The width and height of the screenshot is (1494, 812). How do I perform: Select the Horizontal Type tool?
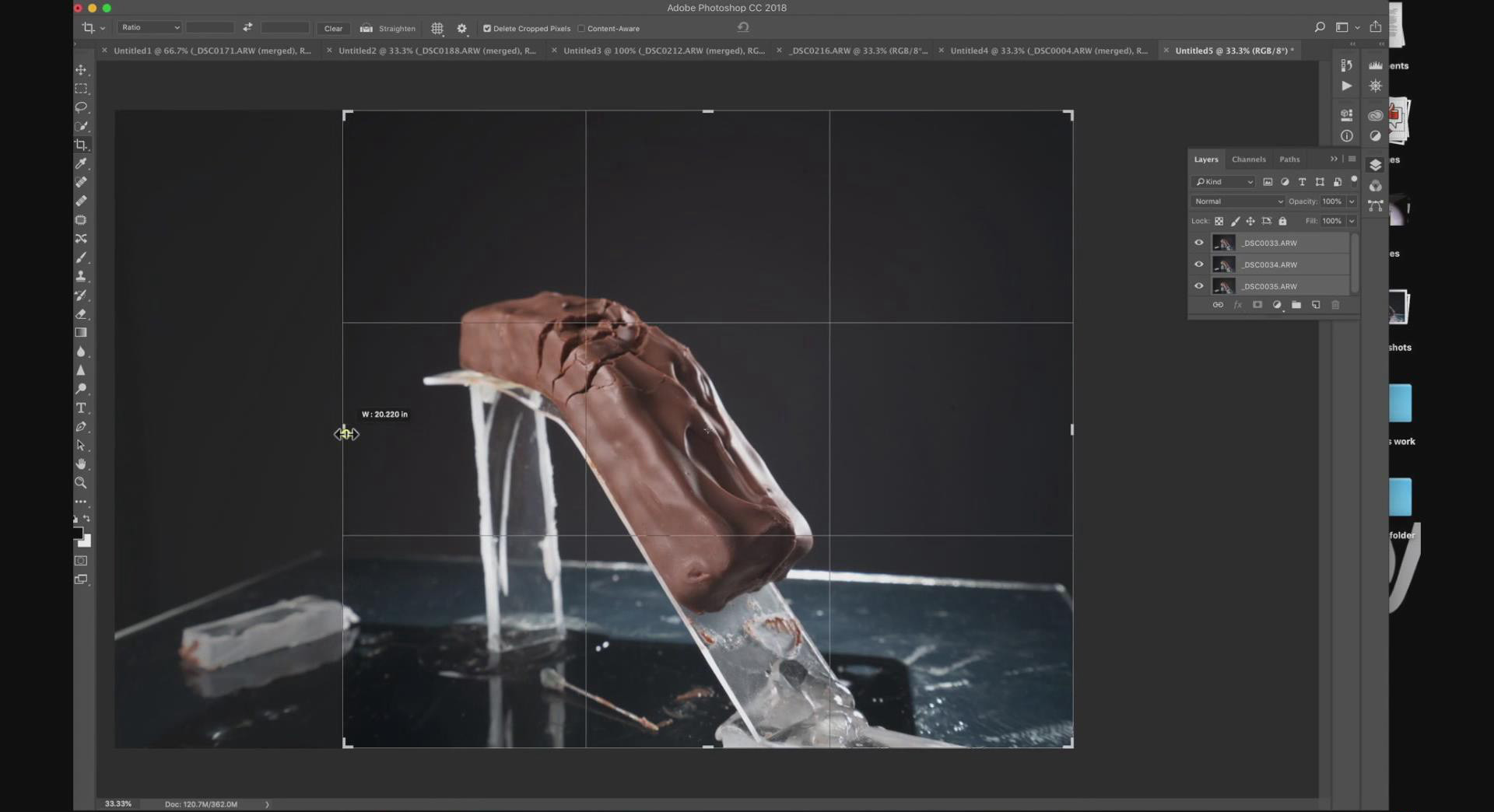[81, 408]
